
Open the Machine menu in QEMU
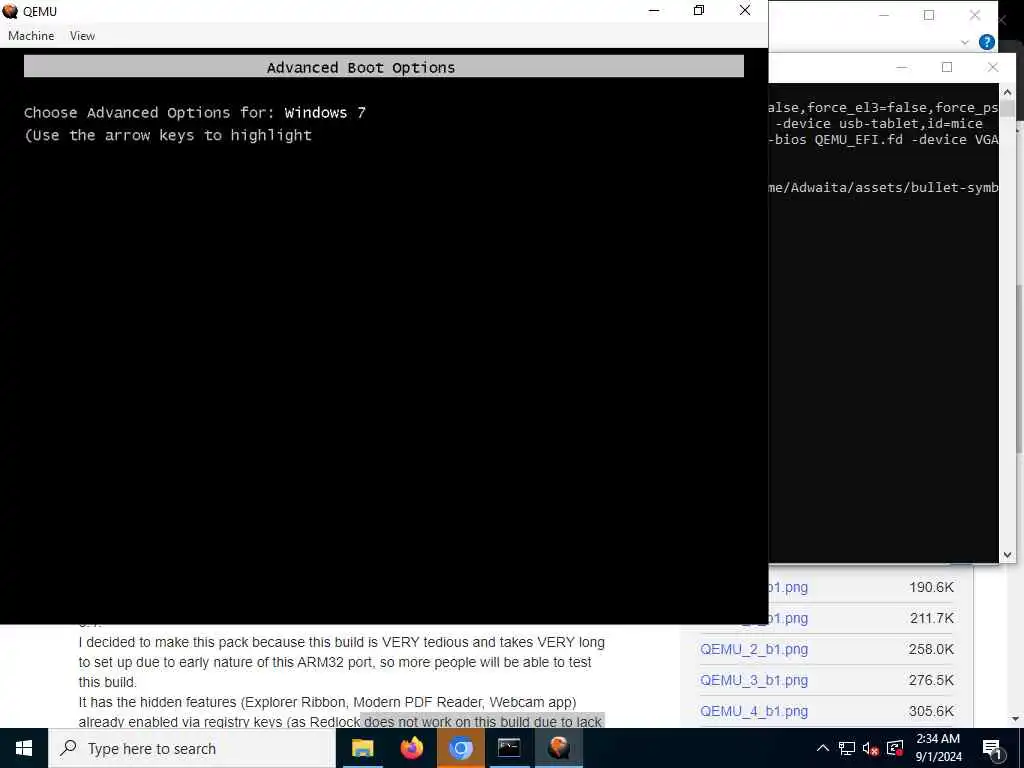pos(31,36)
